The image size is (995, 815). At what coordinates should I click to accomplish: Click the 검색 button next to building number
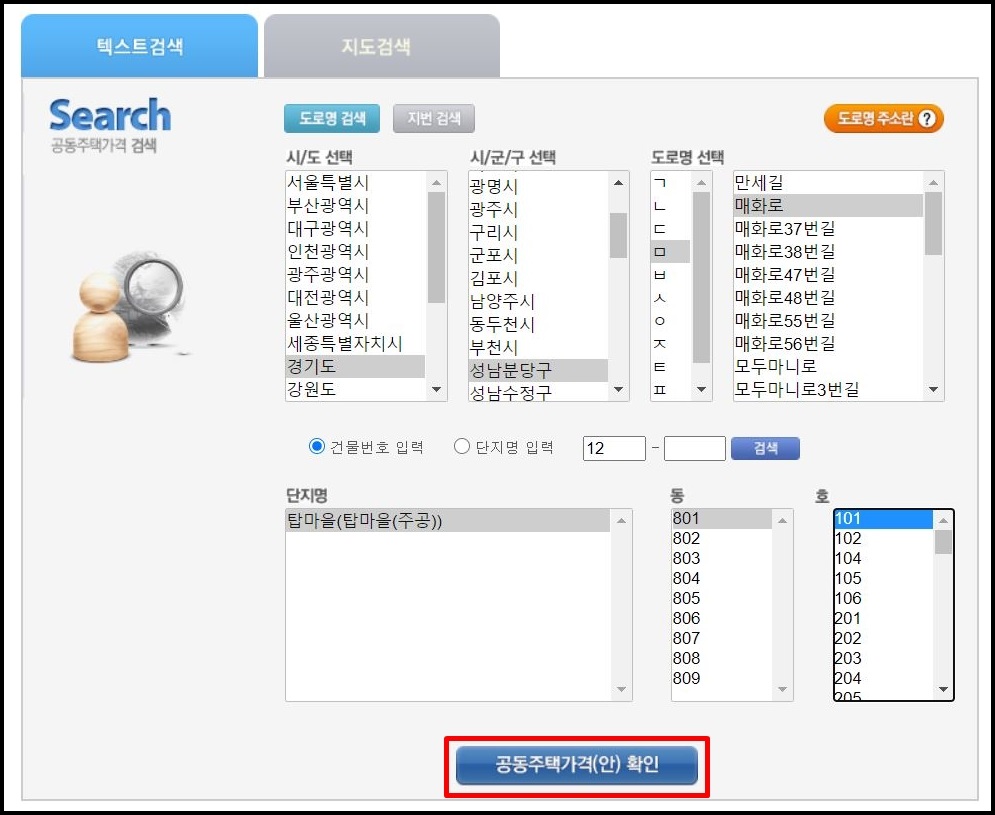click(765, 448)
